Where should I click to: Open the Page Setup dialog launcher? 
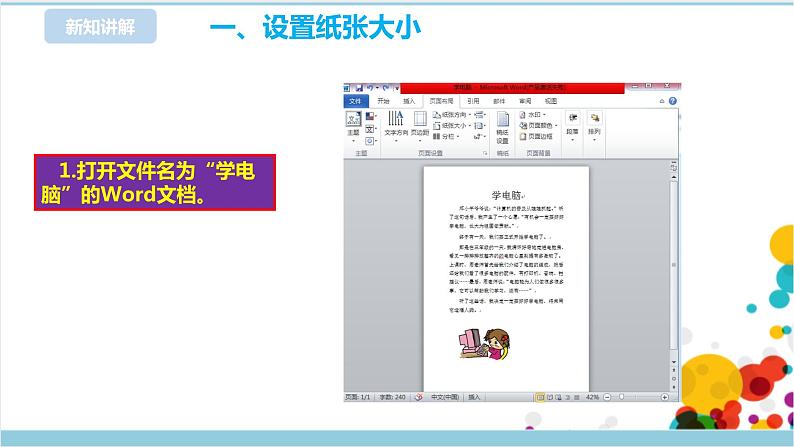coord(485,153)
